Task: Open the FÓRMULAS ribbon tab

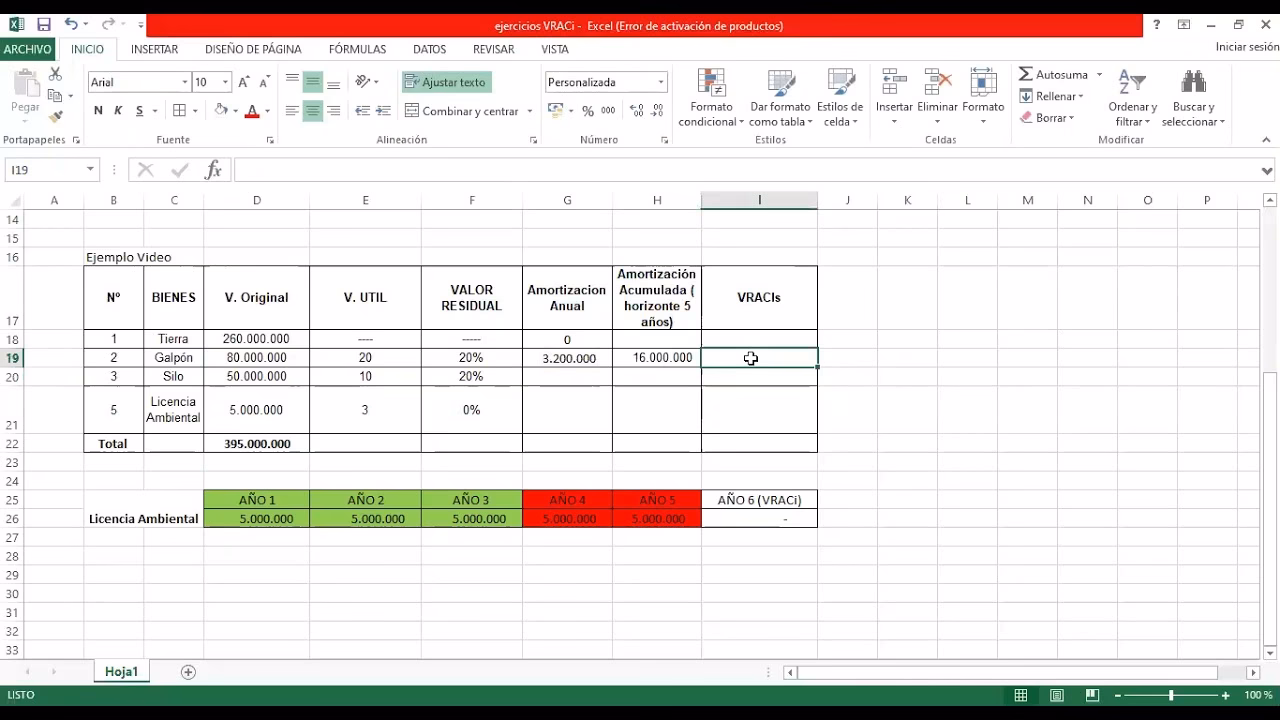Action: [357, 49]
